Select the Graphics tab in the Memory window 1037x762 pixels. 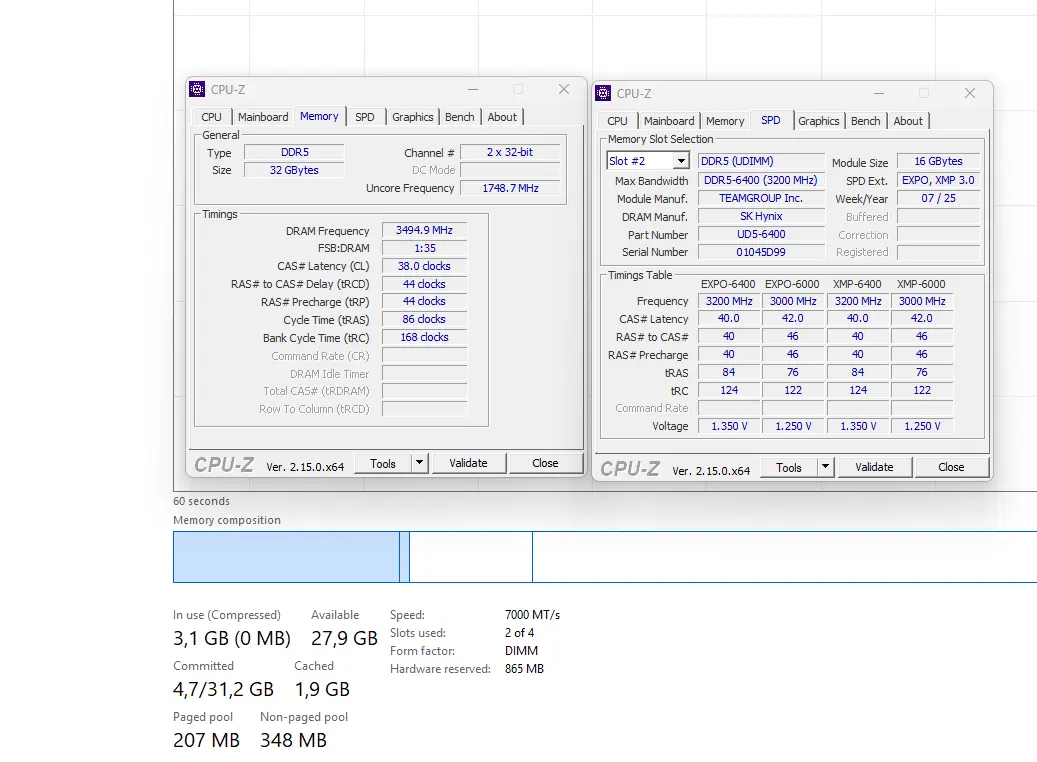coord(412,117)
